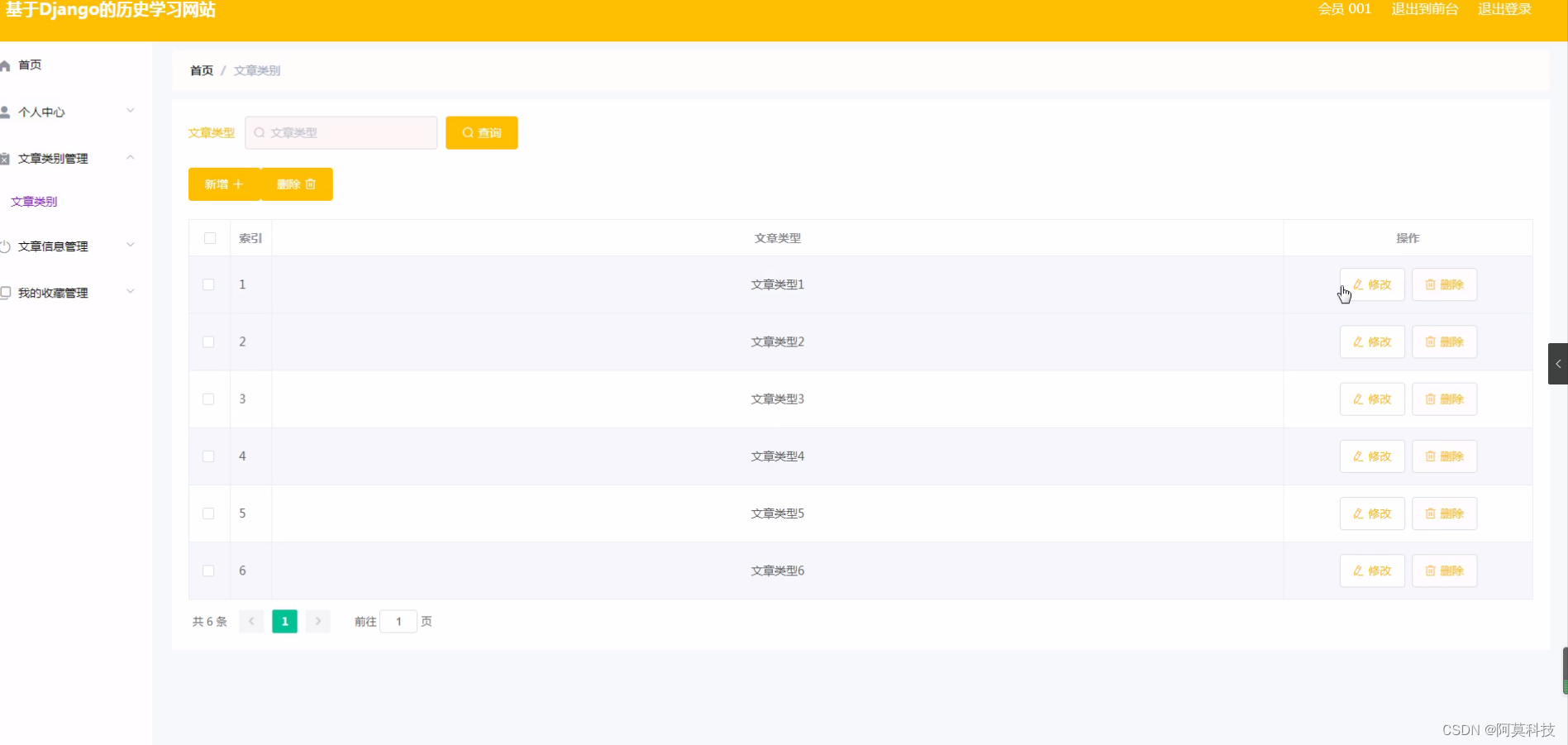Image resolution: width=1568 pixels, height=745 pixels.
Task: Click 会员 001 in header
Action: (1345, 9)
